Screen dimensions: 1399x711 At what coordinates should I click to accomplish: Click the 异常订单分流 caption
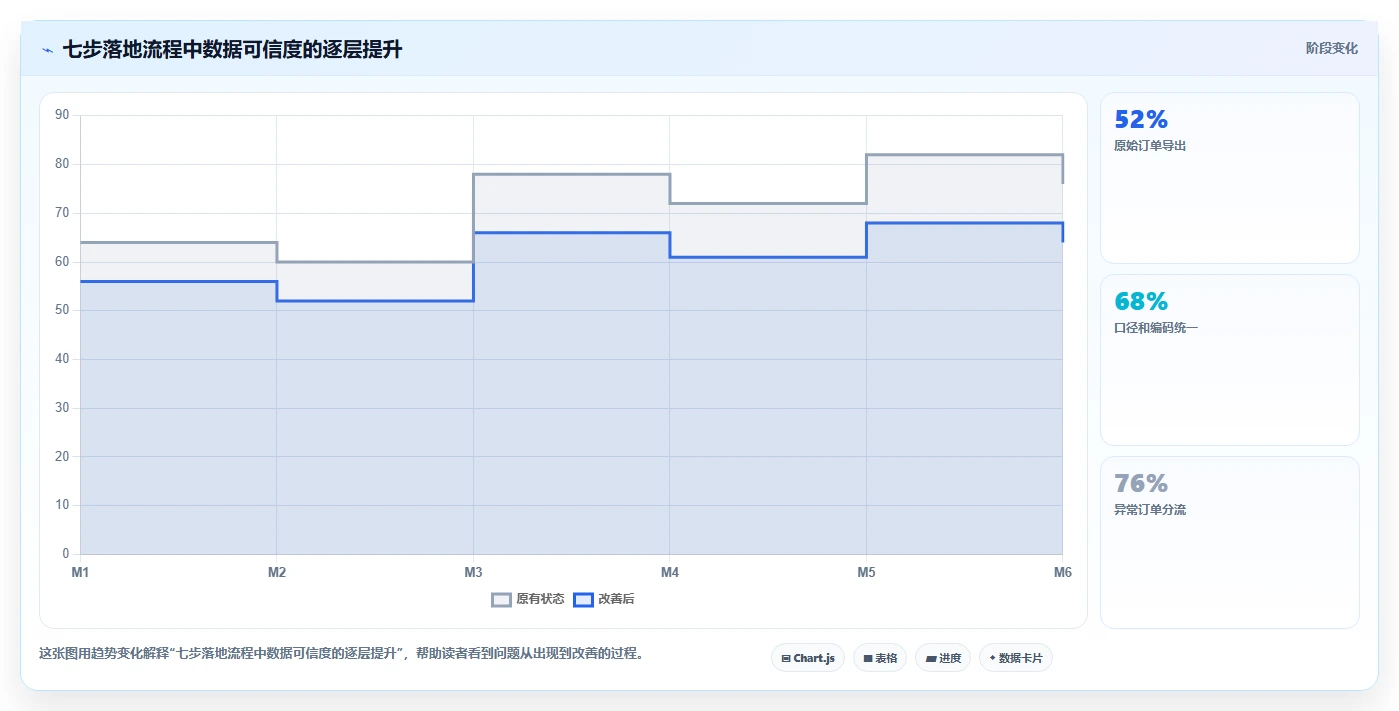(1150, 510)
